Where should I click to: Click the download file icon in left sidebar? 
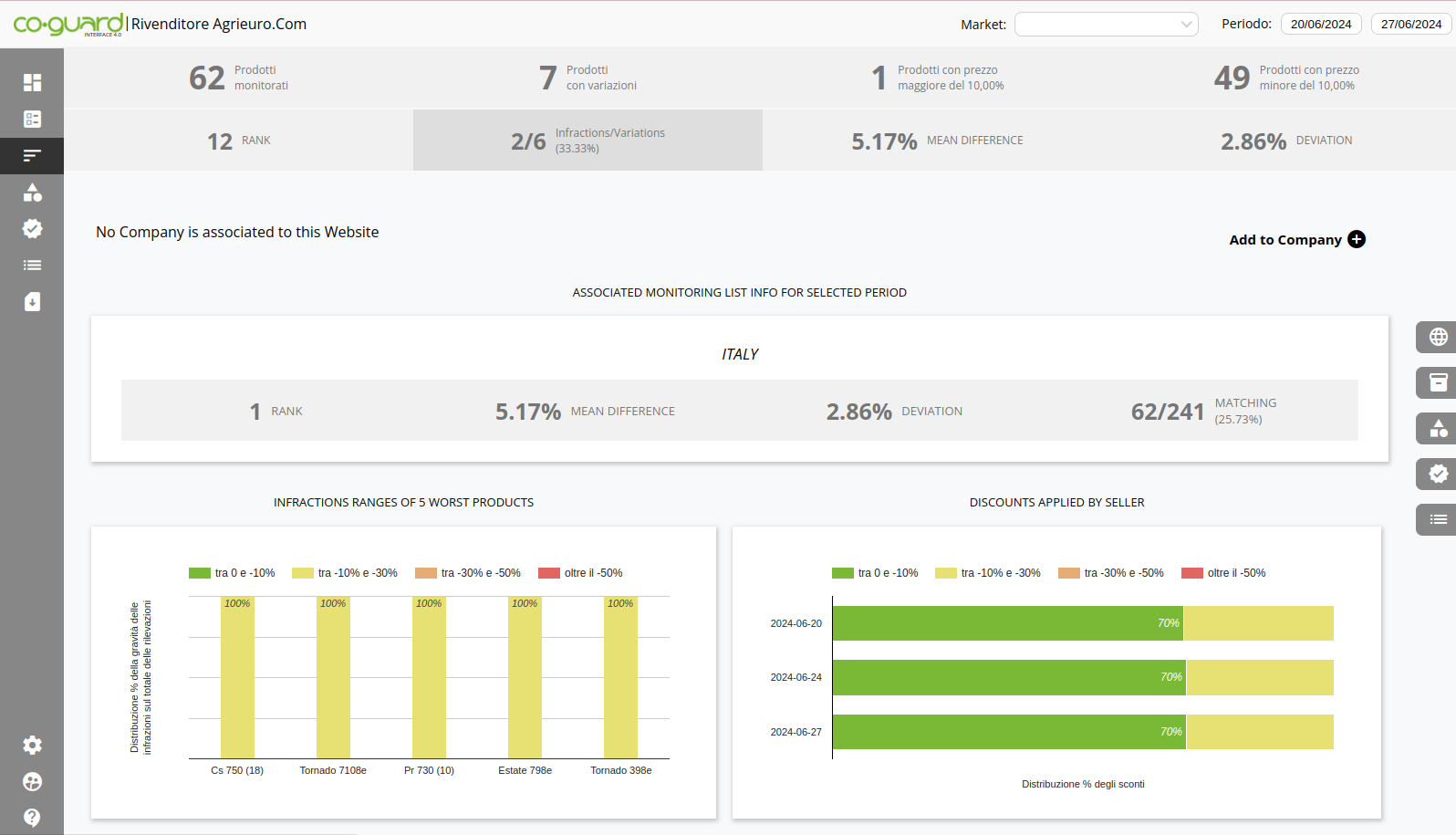click(x=32, y=302)
